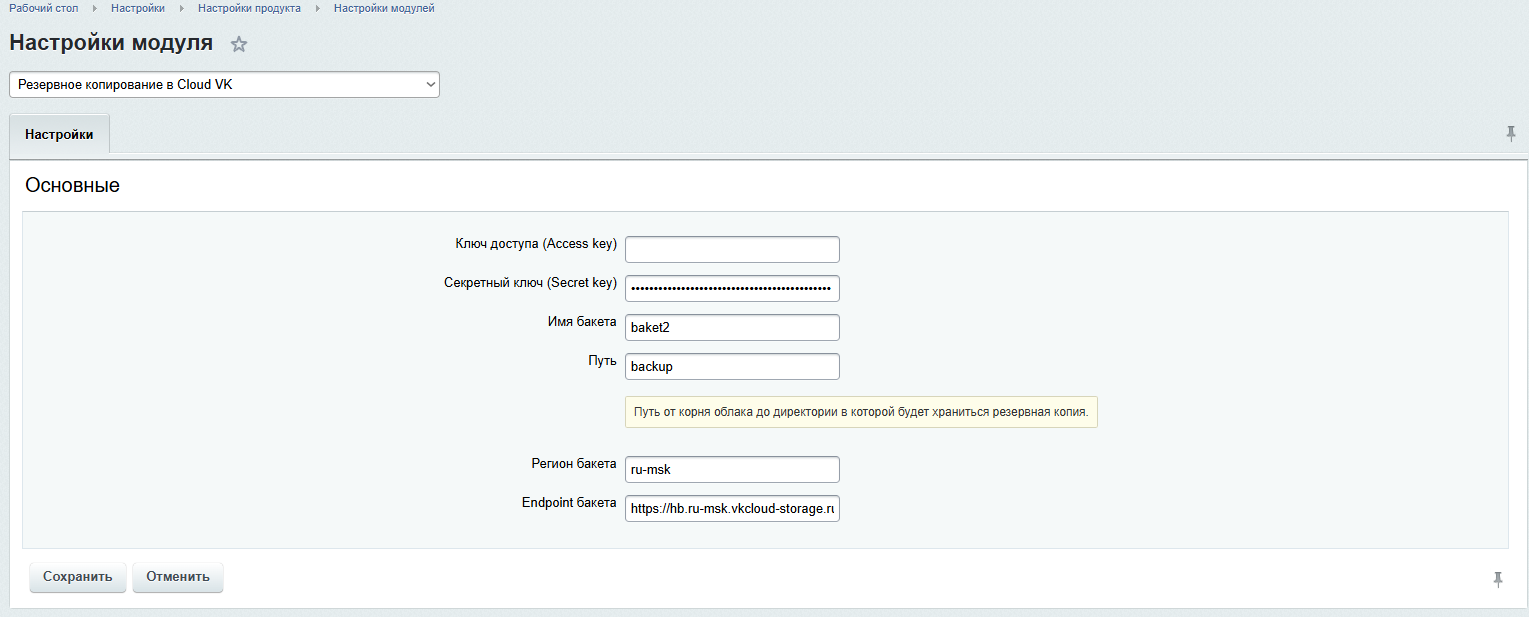Viewport: 1529px width, 617px height.
Task: Click the pin icon beside the Настройки tab
Action: (x=1511, y=134)
